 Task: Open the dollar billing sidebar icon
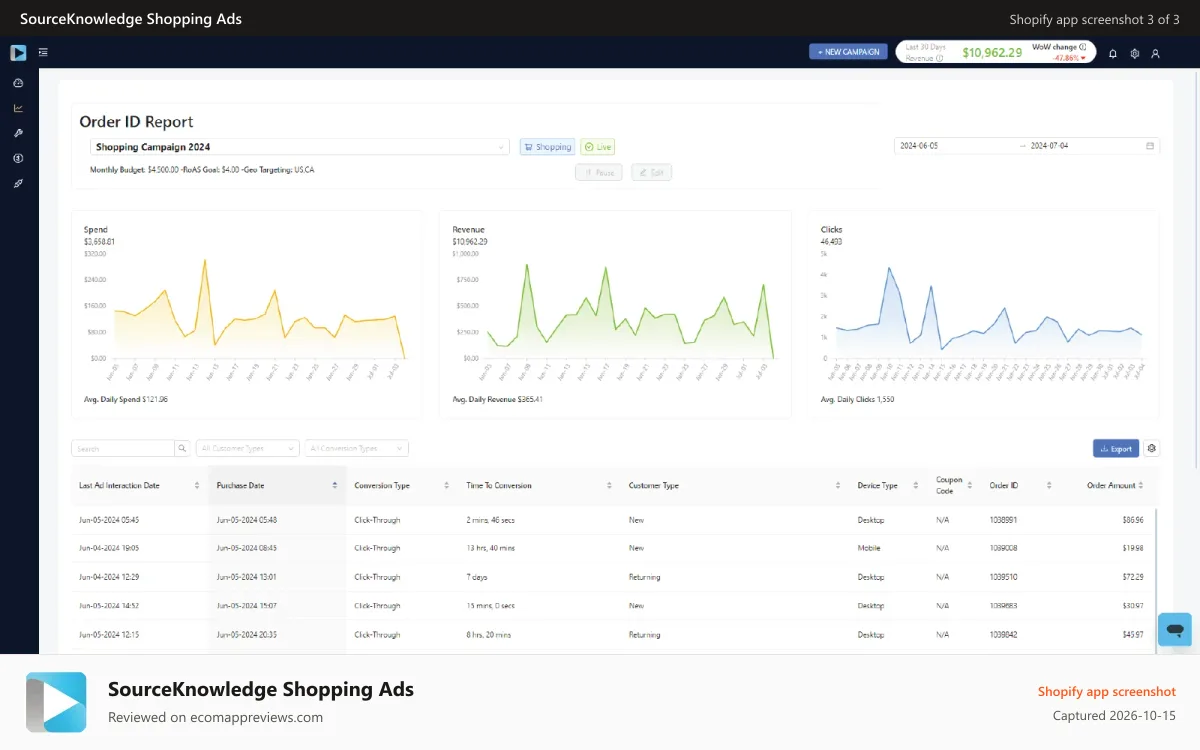click(18, 158)
